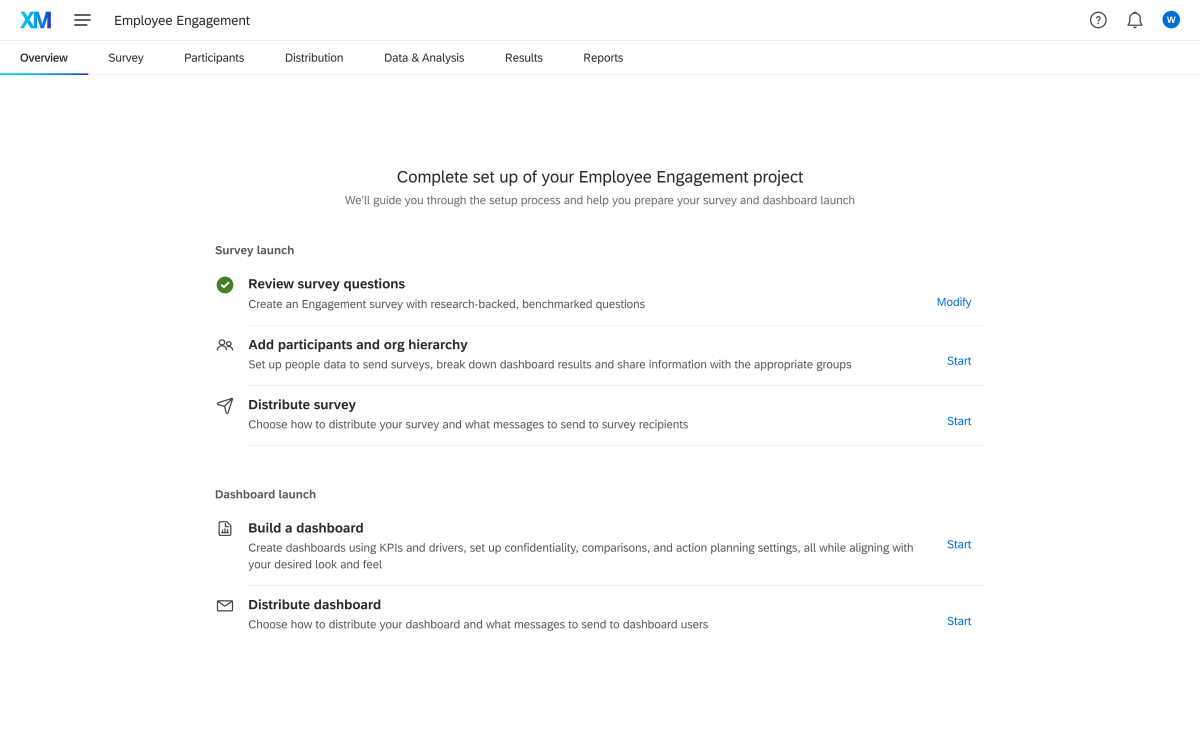This screenshot has height=750, width=1200.
Task: Open the help question mark icon
Action: 1098,20
